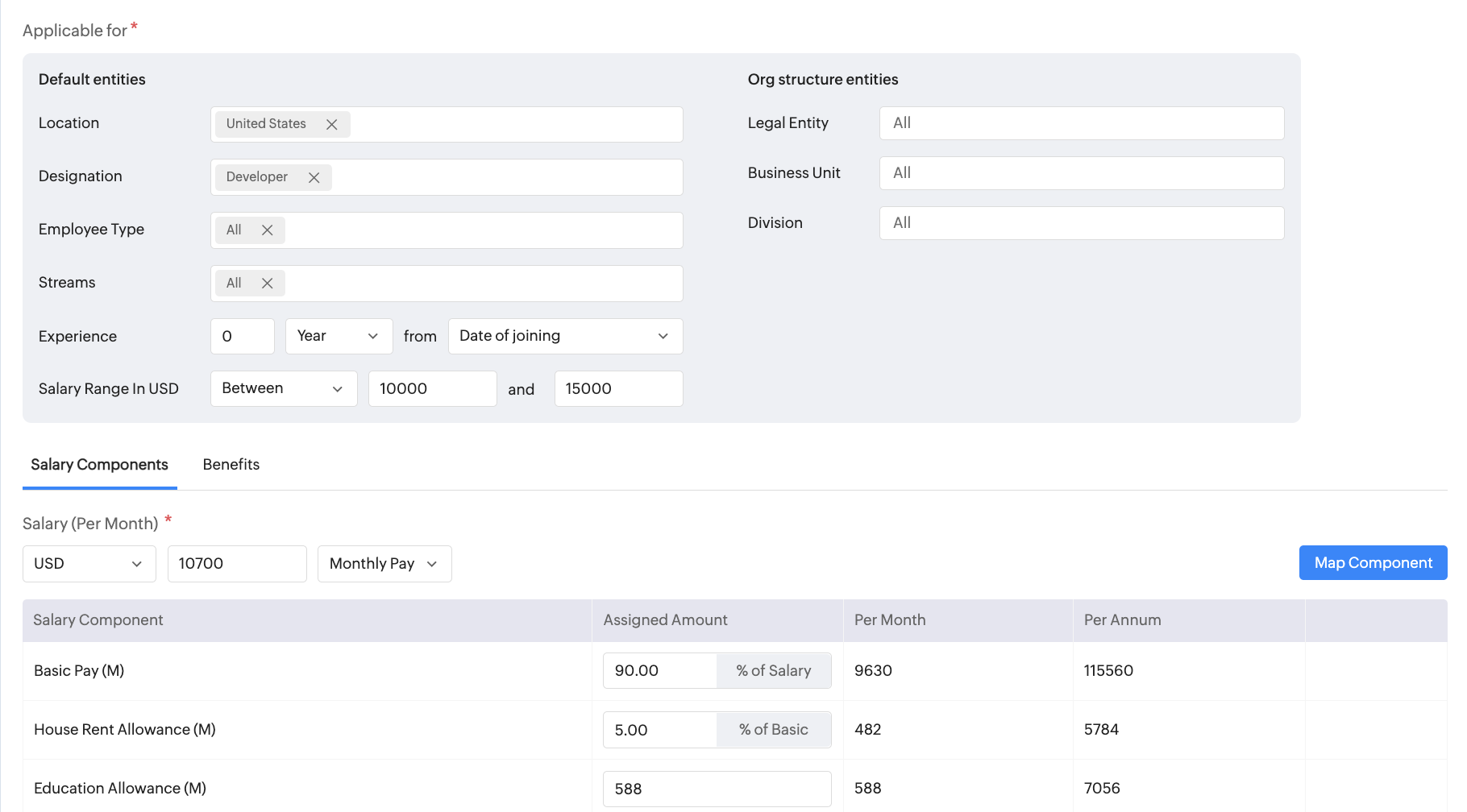Click the Business Unit field
Viewport: 1467px width, 812px height.
[x=1081, y=173]
